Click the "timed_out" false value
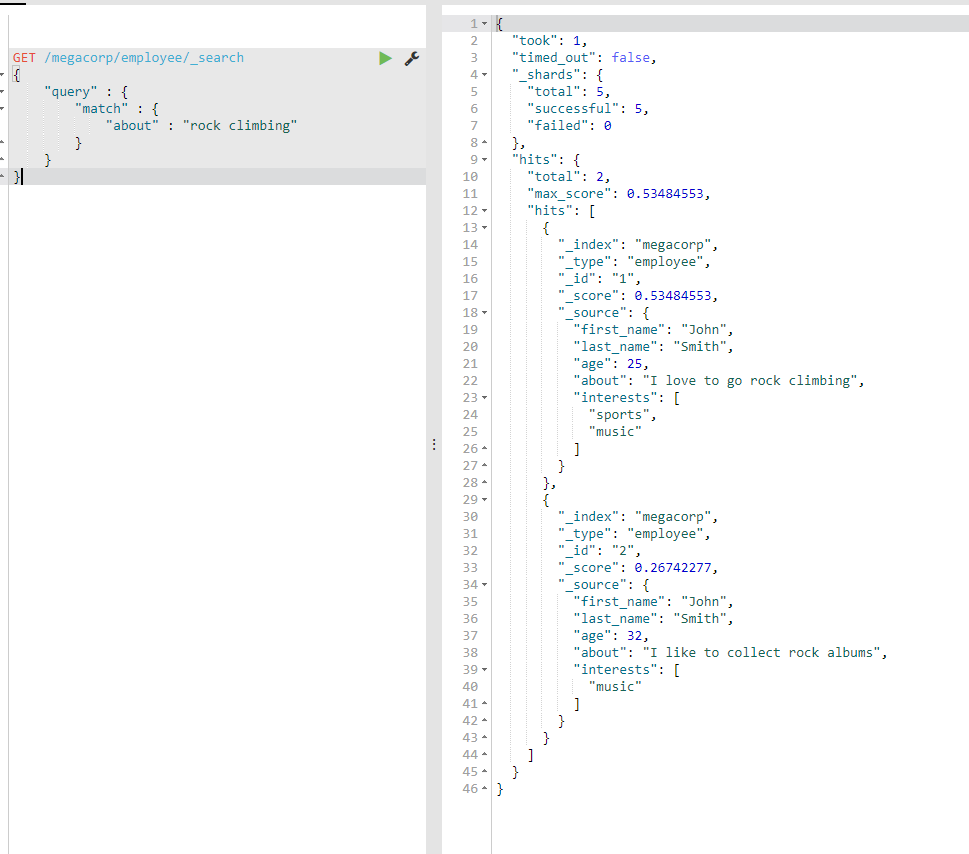 pos(630,57)
